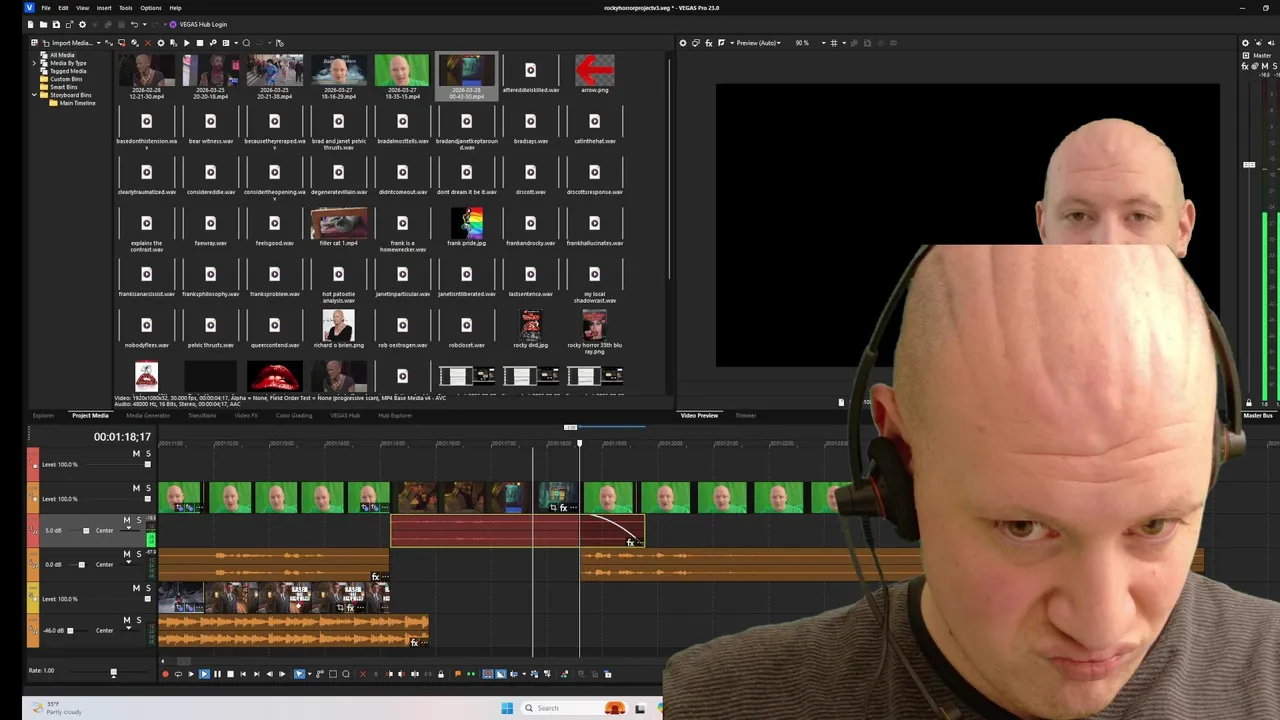Click the Normal Edit tool arrow
The image size is (1280, 720).
coord(299,674)
